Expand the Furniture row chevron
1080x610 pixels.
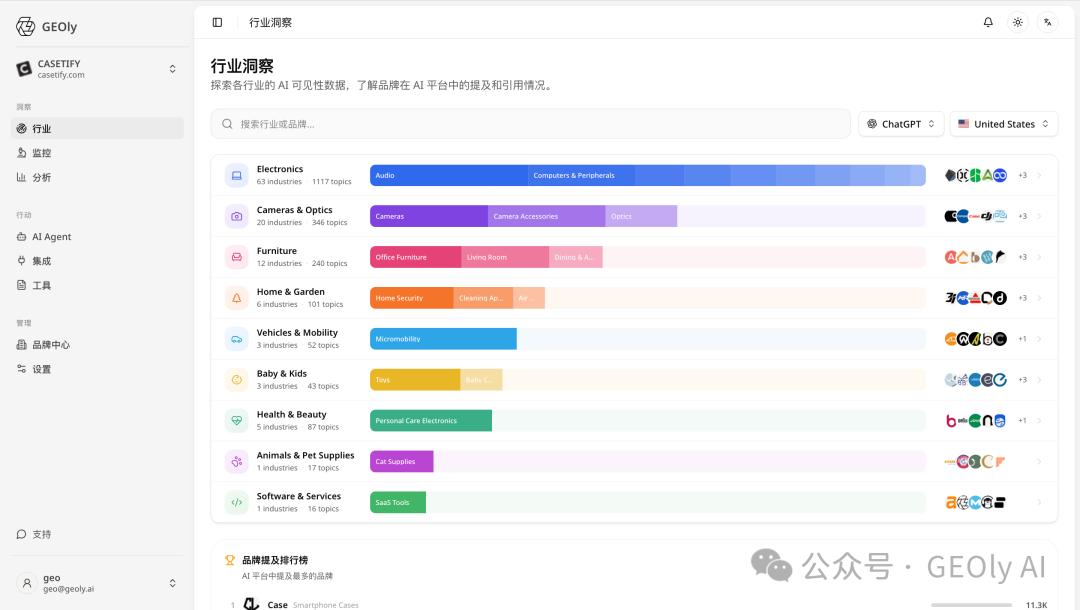point(1039,257)
